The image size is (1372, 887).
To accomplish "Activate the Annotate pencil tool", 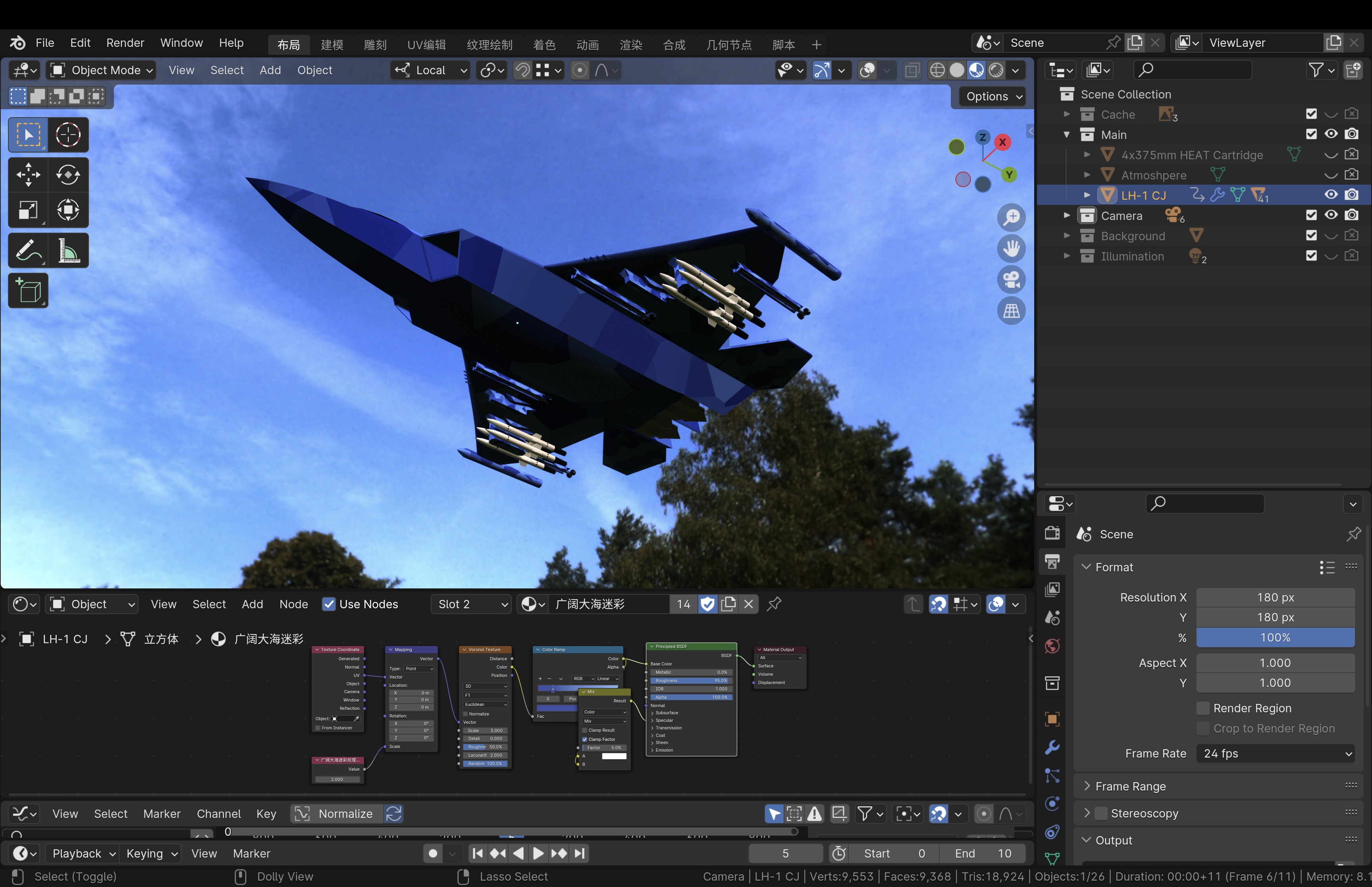I will (28, 251).
